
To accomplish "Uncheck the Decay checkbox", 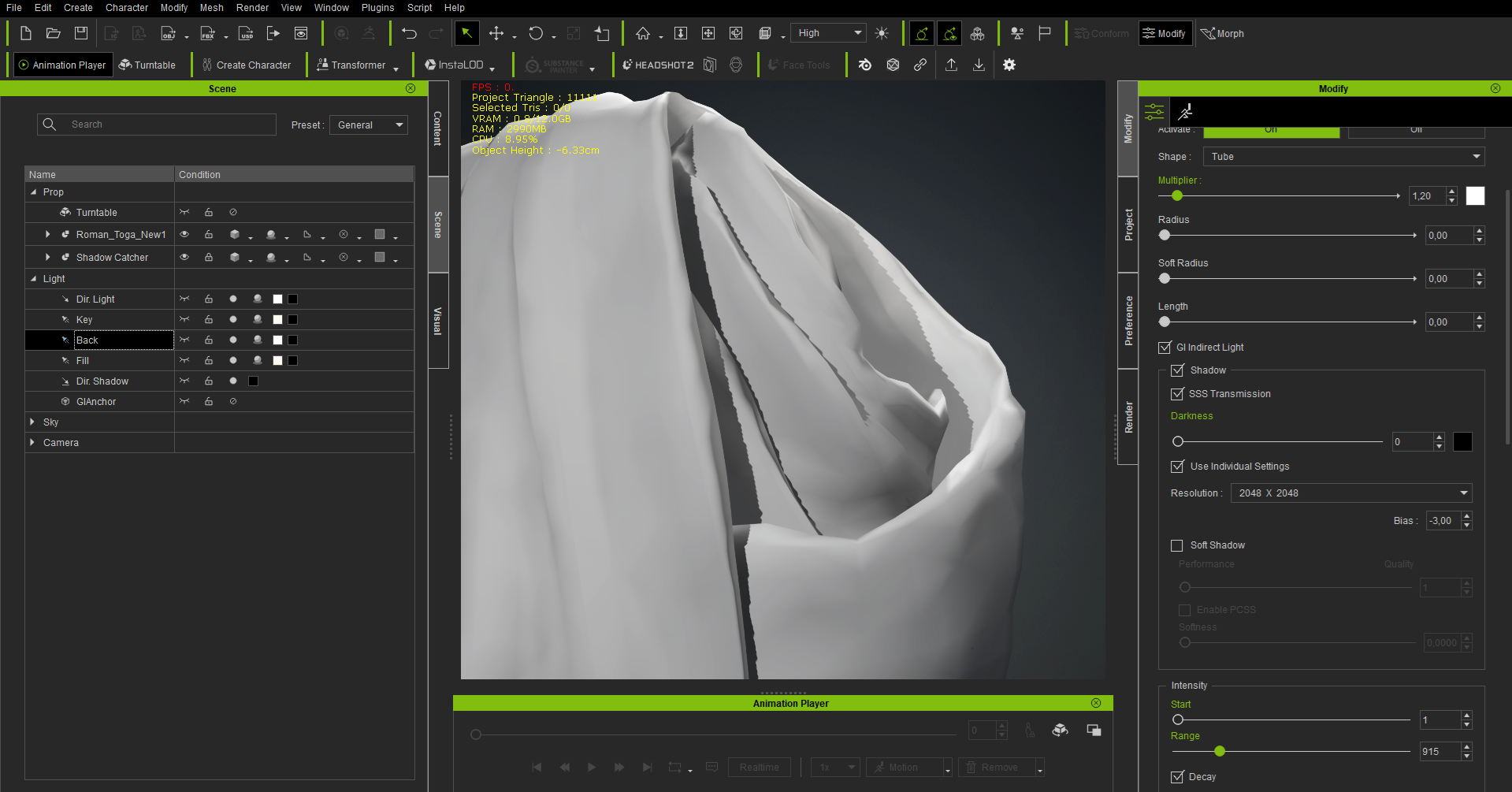I will (1177, 776).
